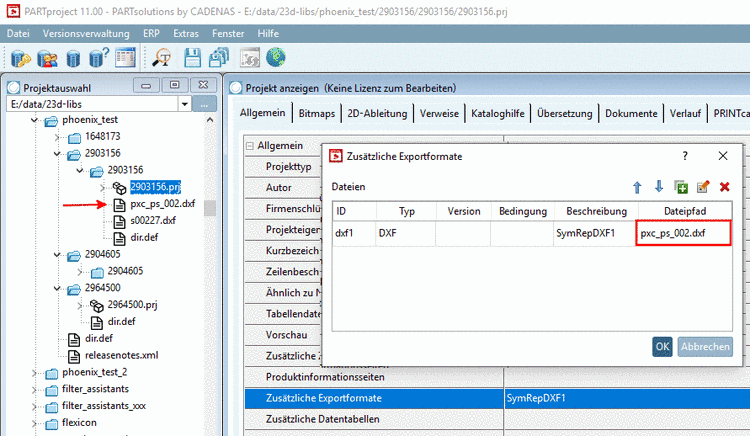Screen dimensions: 750x436
Task: Open the Extras menu
Action: (x=186, y=33)
